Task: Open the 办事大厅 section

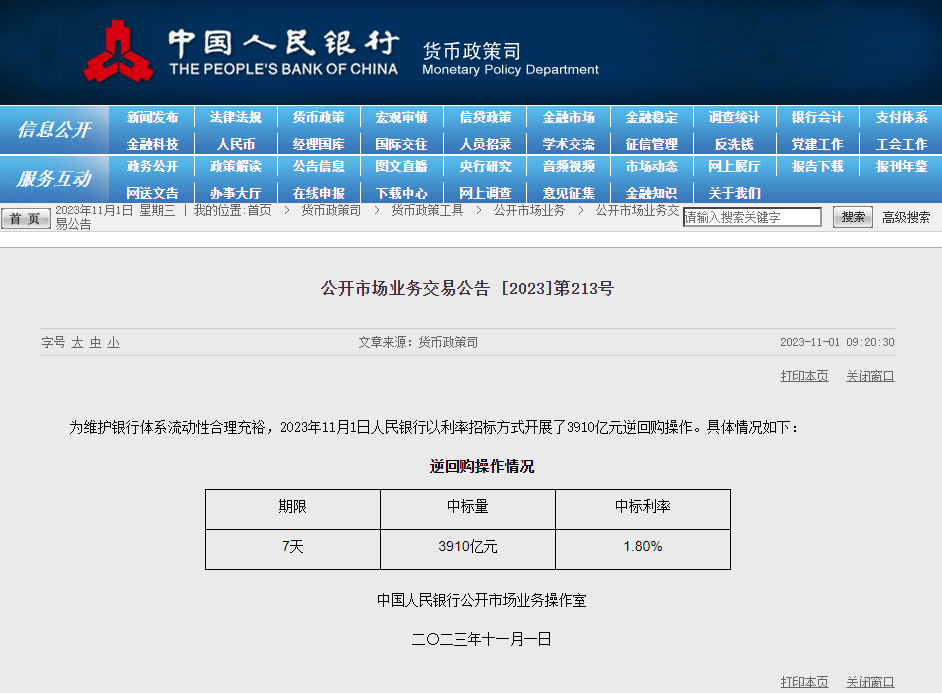Action: [x=236, y=193]
